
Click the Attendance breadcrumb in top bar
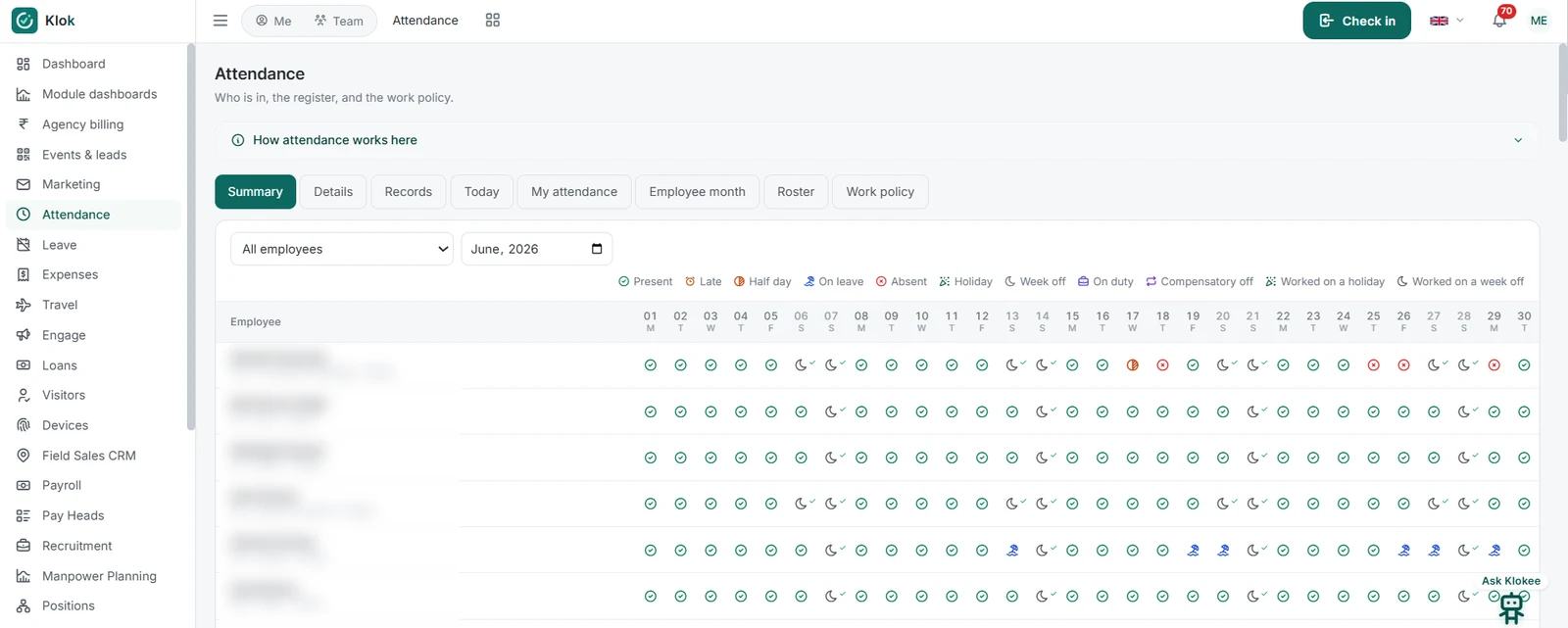[x=425, y=21]
